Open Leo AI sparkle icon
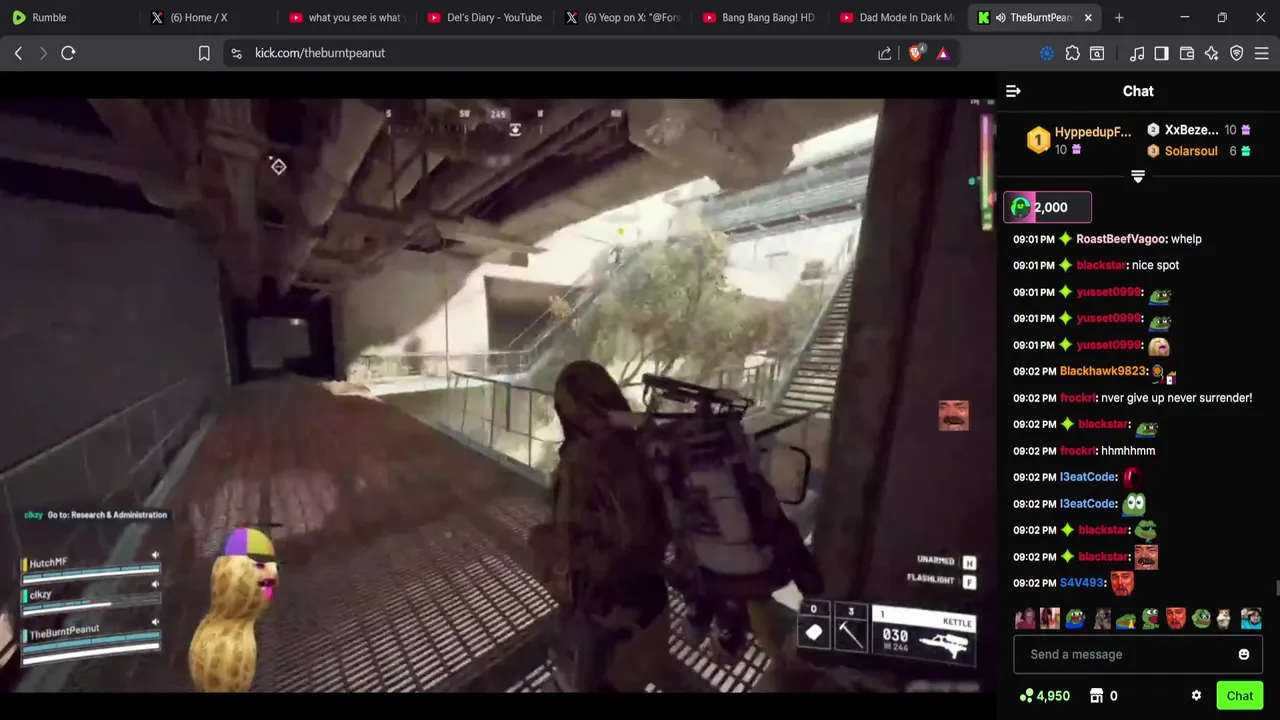This screenshot has height=720, width=1280. tap(1212, 53)
